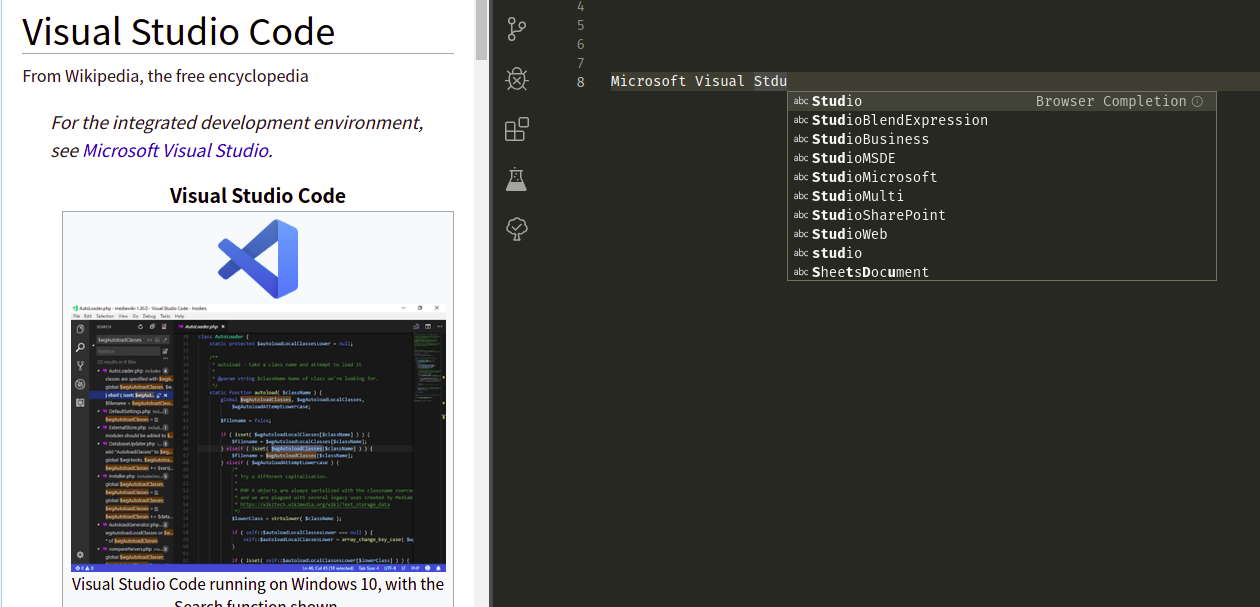Open the Source Control view icon
The image size is (1260, 607).
[516, 29]
